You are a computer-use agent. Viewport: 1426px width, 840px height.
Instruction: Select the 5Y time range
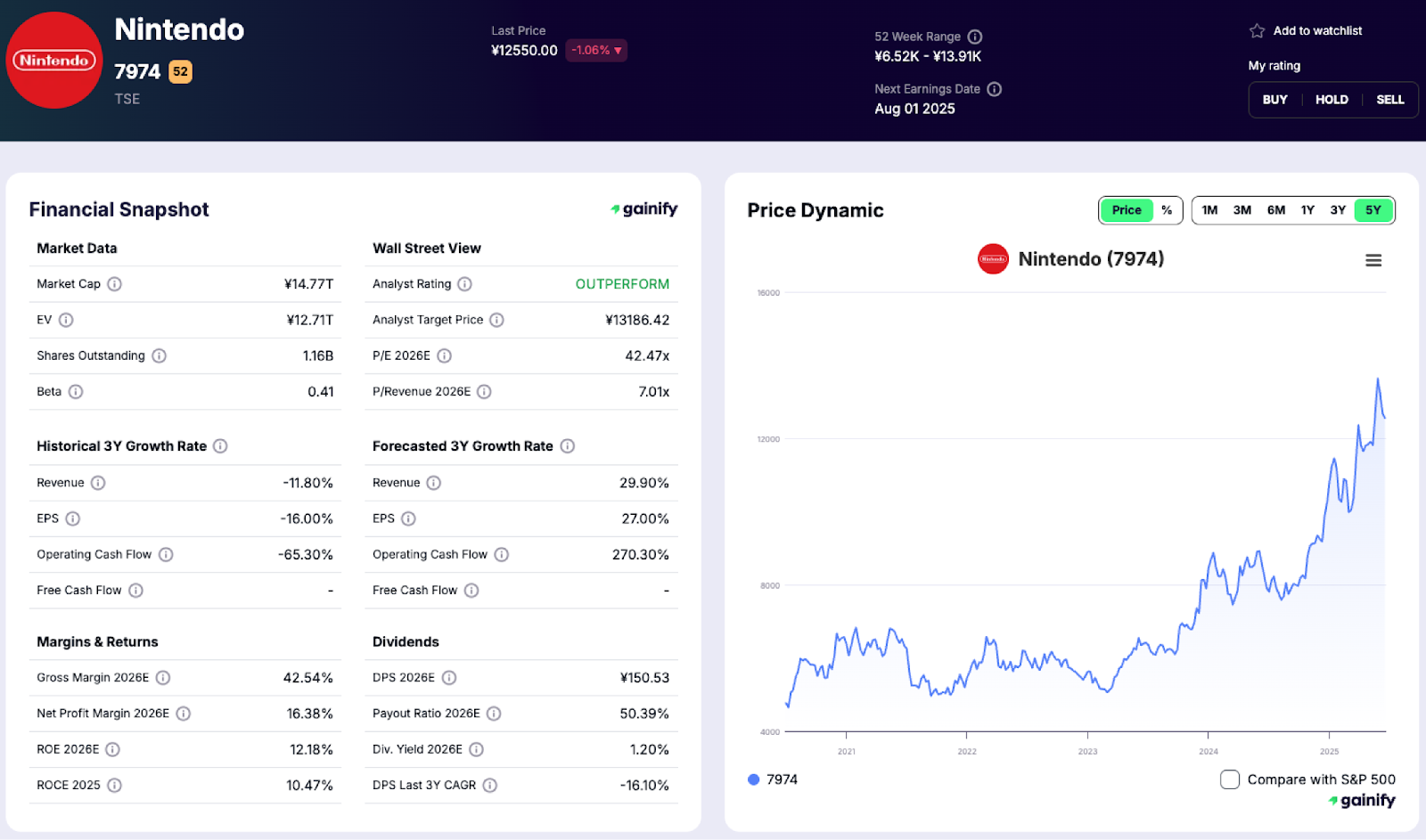tap(1373, 210)
